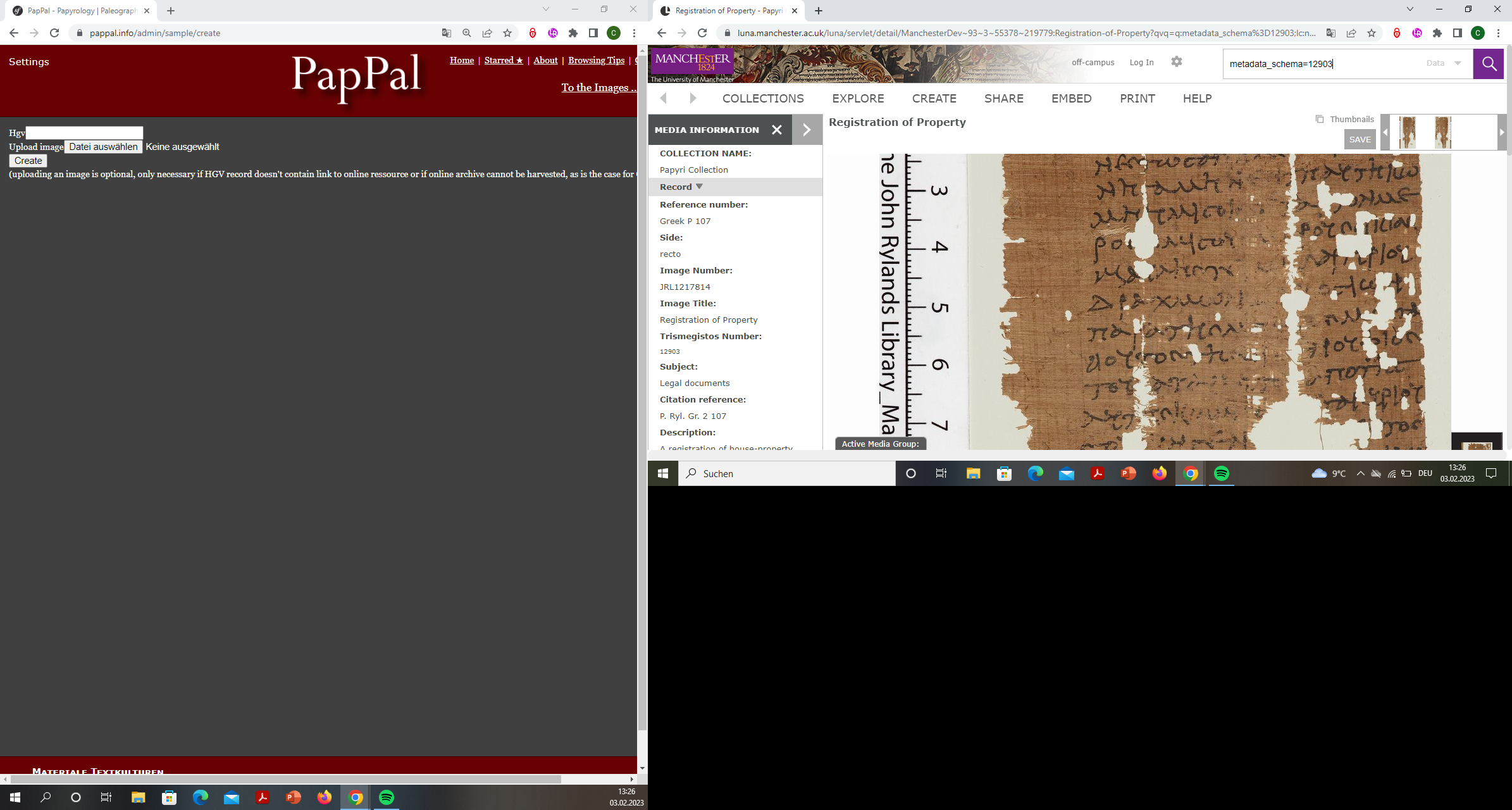Select the first papyrus thumbnail
Screen dimensions: 1512x810
[x=1408, y=132]
